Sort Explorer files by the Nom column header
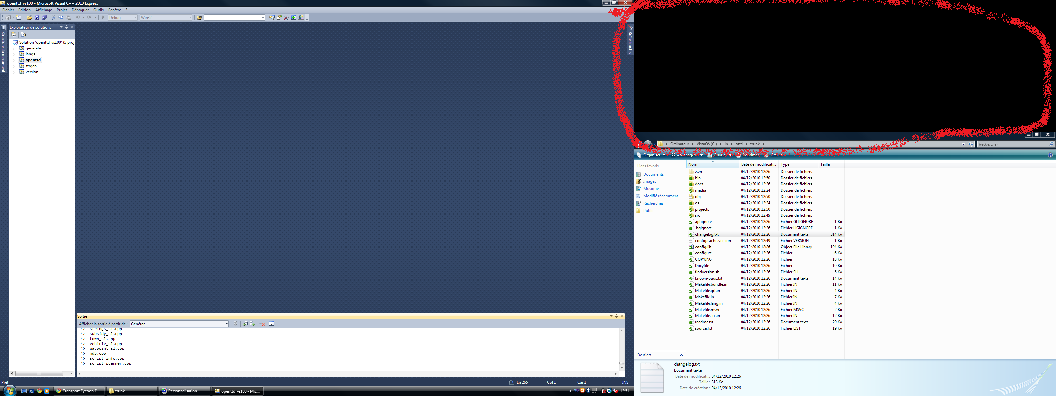The width and height of the screenshot is (1056, 396). coord(712,164)
